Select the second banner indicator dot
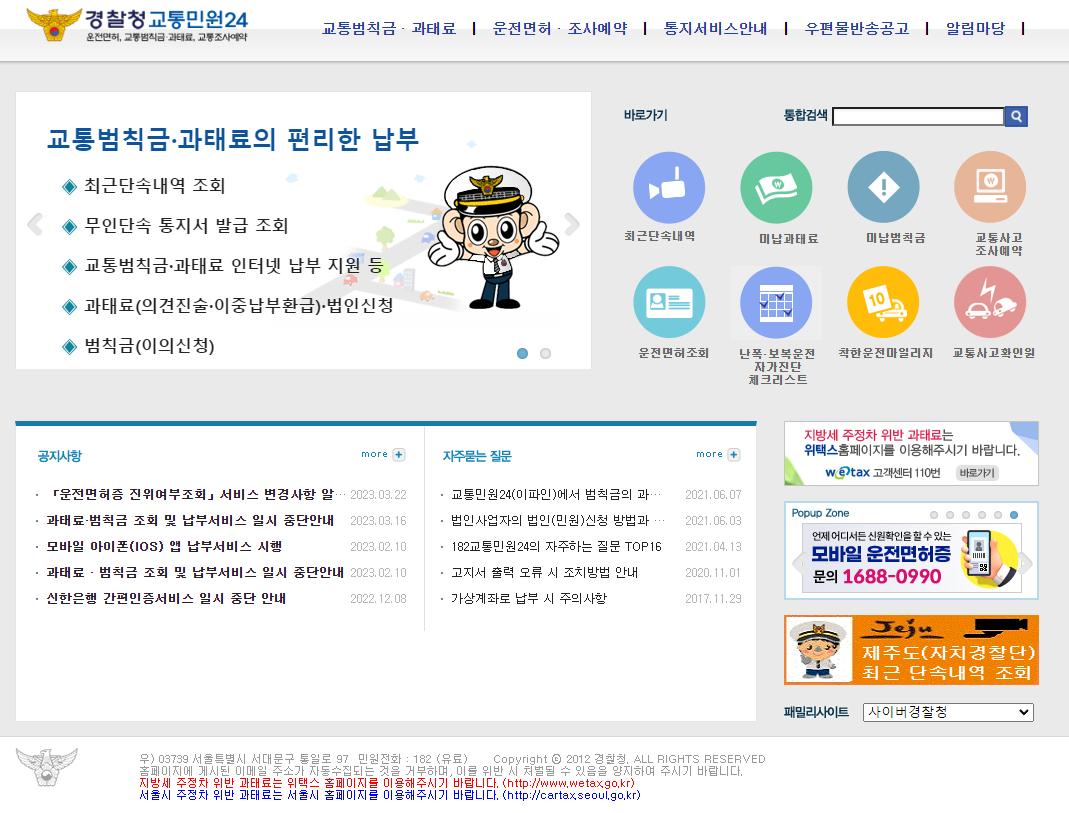 tap(545, 353)
